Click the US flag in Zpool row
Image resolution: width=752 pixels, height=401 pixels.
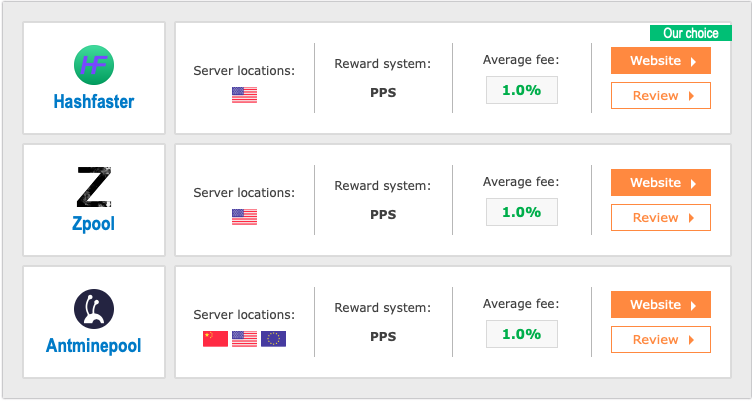[x=245, y=217]
